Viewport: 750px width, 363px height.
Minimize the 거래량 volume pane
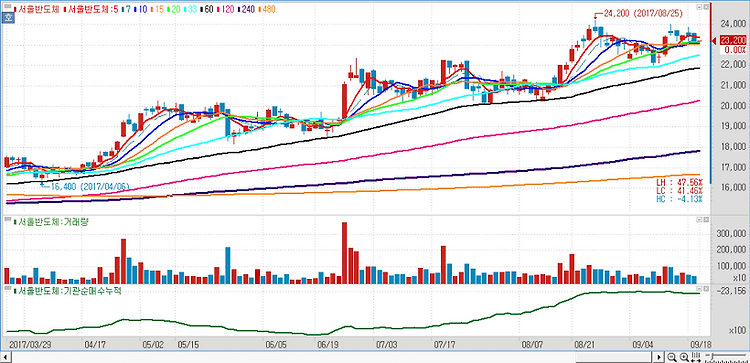click(699, 219)
